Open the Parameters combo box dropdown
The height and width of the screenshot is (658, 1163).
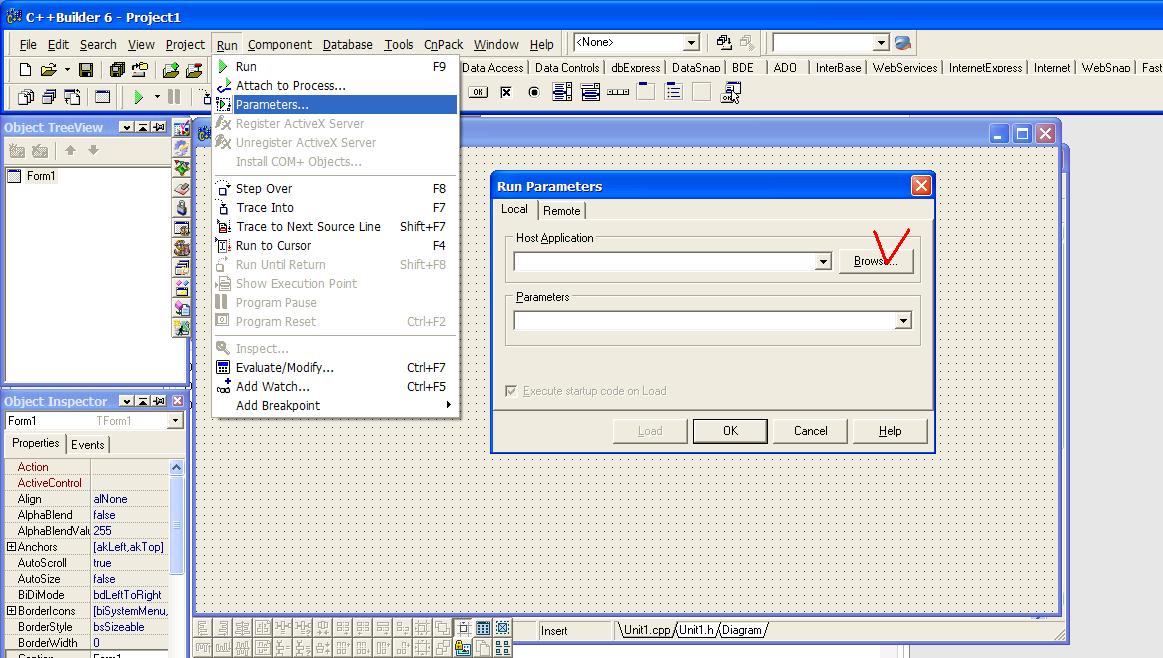pyautogui.click(x=903, y=321)
